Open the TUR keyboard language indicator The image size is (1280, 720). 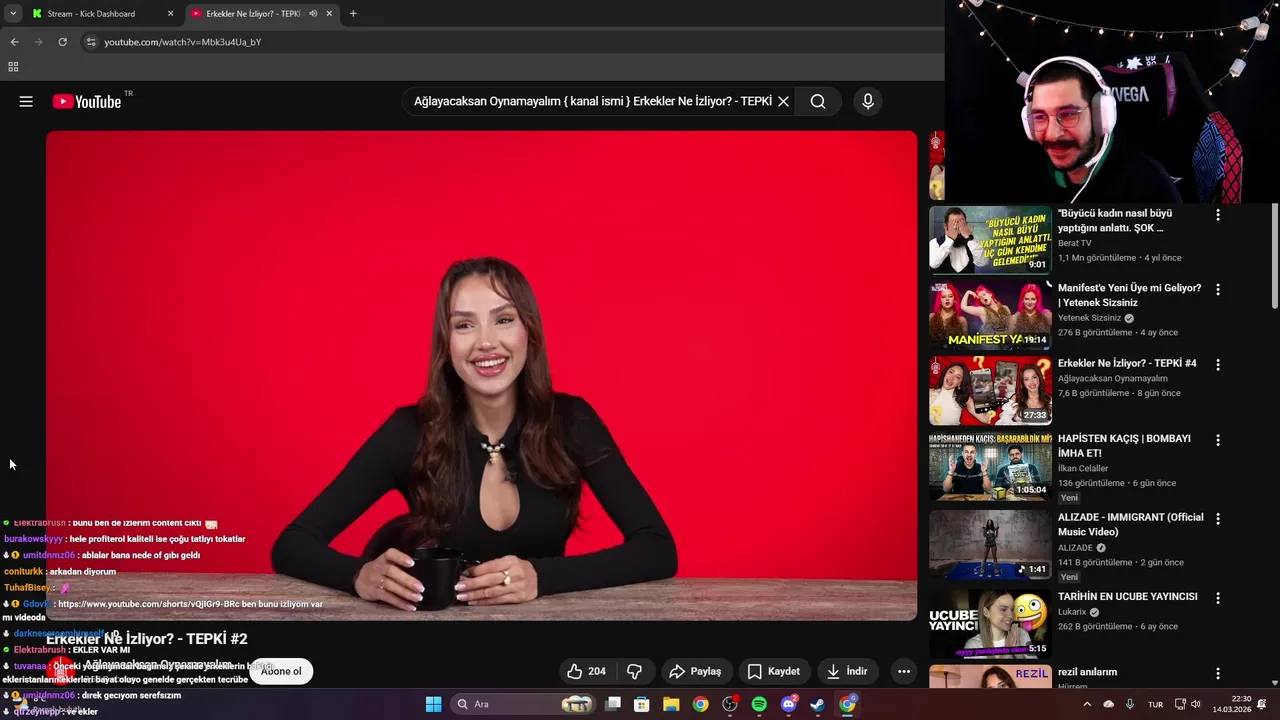click(x=1155, y=704)
